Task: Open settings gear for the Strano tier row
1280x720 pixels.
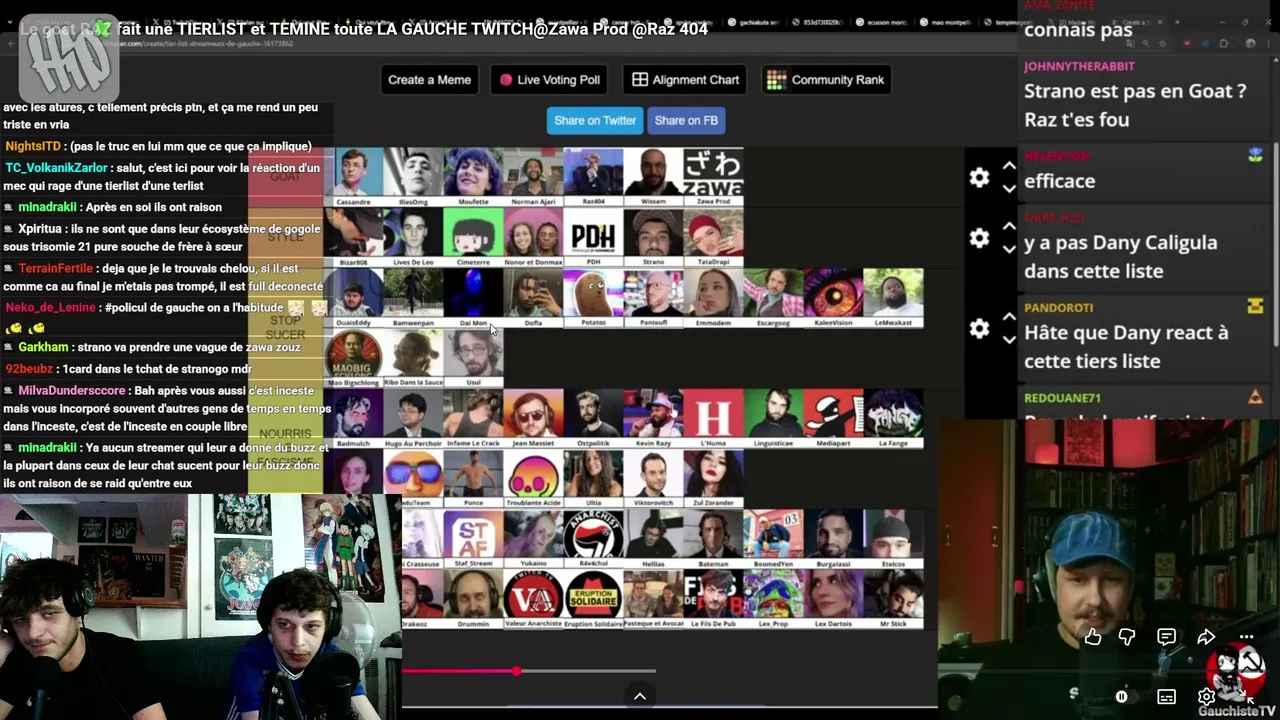Action: point(979,238)
